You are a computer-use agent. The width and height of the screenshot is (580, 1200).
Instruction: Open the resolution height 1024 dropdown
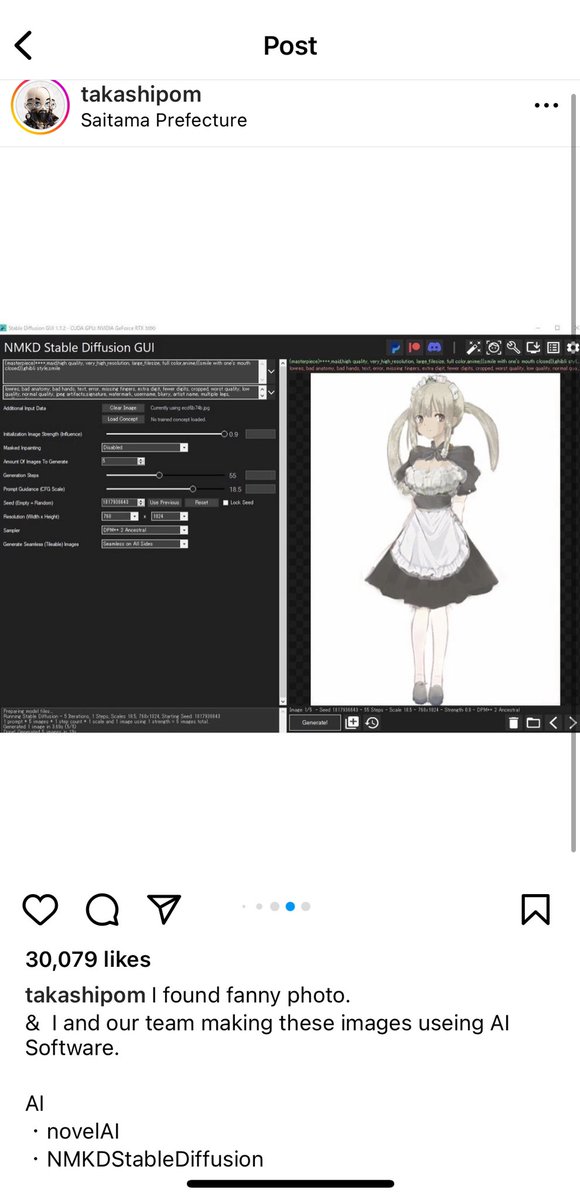169,516
